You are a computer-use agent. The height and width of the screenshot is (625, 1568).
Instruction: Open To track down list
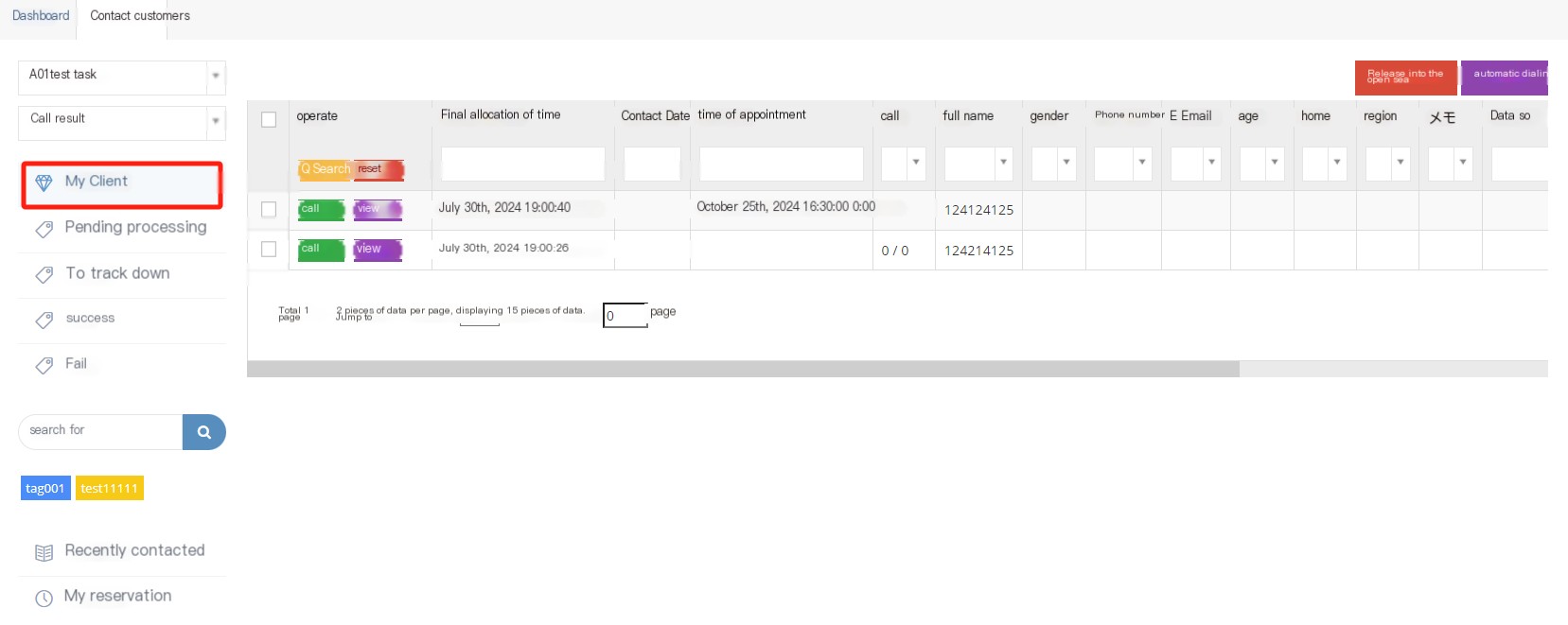(x=122, y=274)
